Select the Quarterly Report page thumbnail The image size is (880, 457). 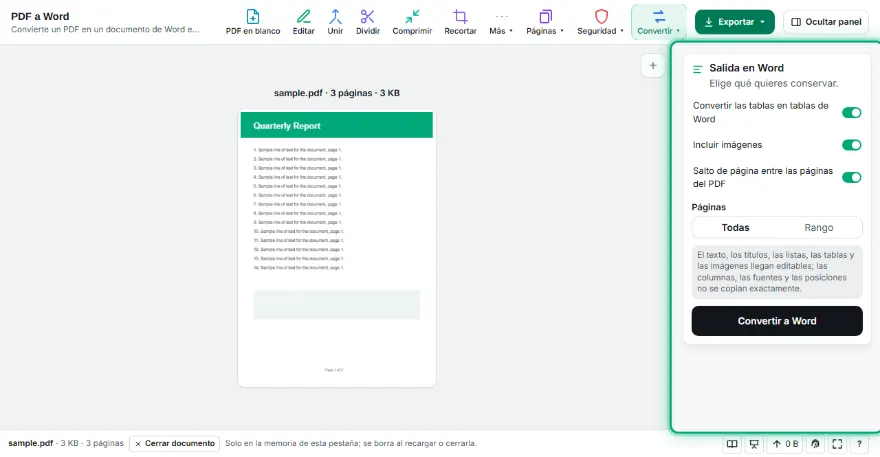(337, 249)
